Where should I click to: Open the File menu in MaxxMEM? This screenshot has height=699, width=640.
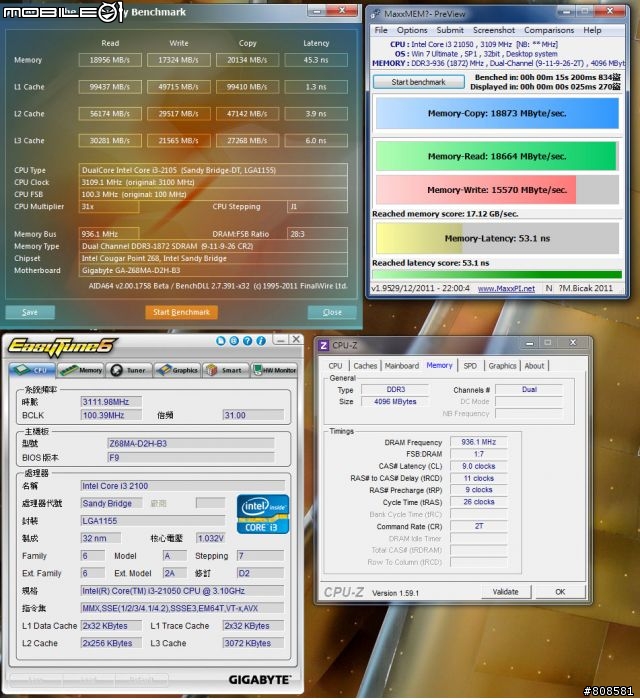(381, 30)
